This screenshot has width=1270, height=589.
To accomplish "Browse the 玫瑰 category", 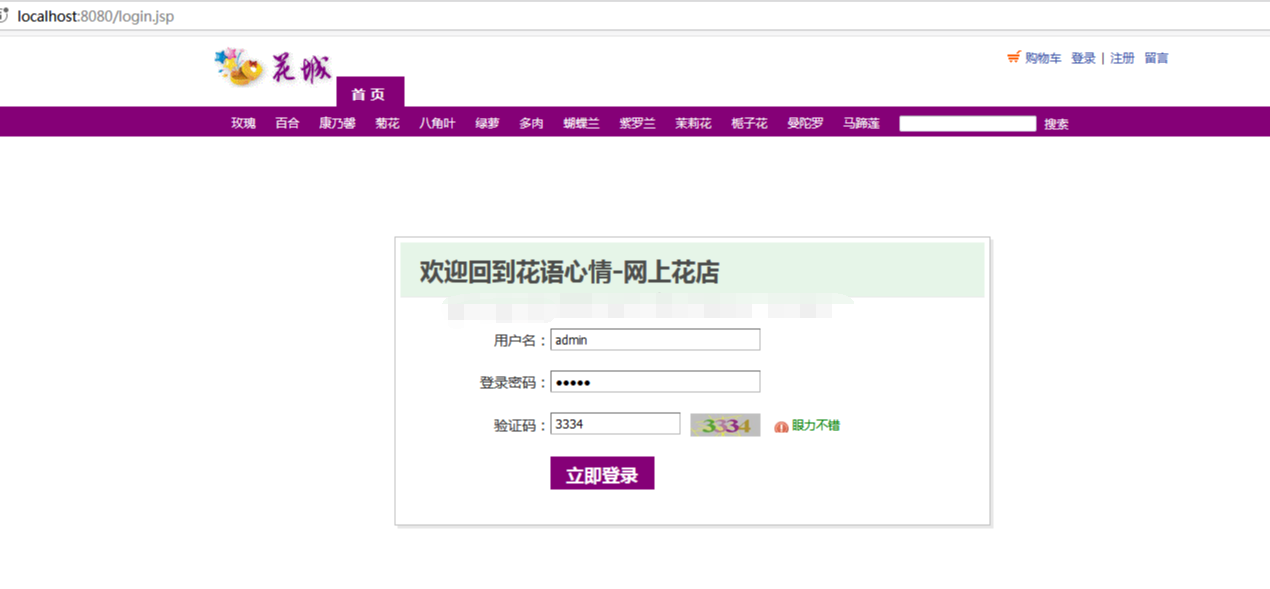I will pyautogui.click(x=243, y=124).
